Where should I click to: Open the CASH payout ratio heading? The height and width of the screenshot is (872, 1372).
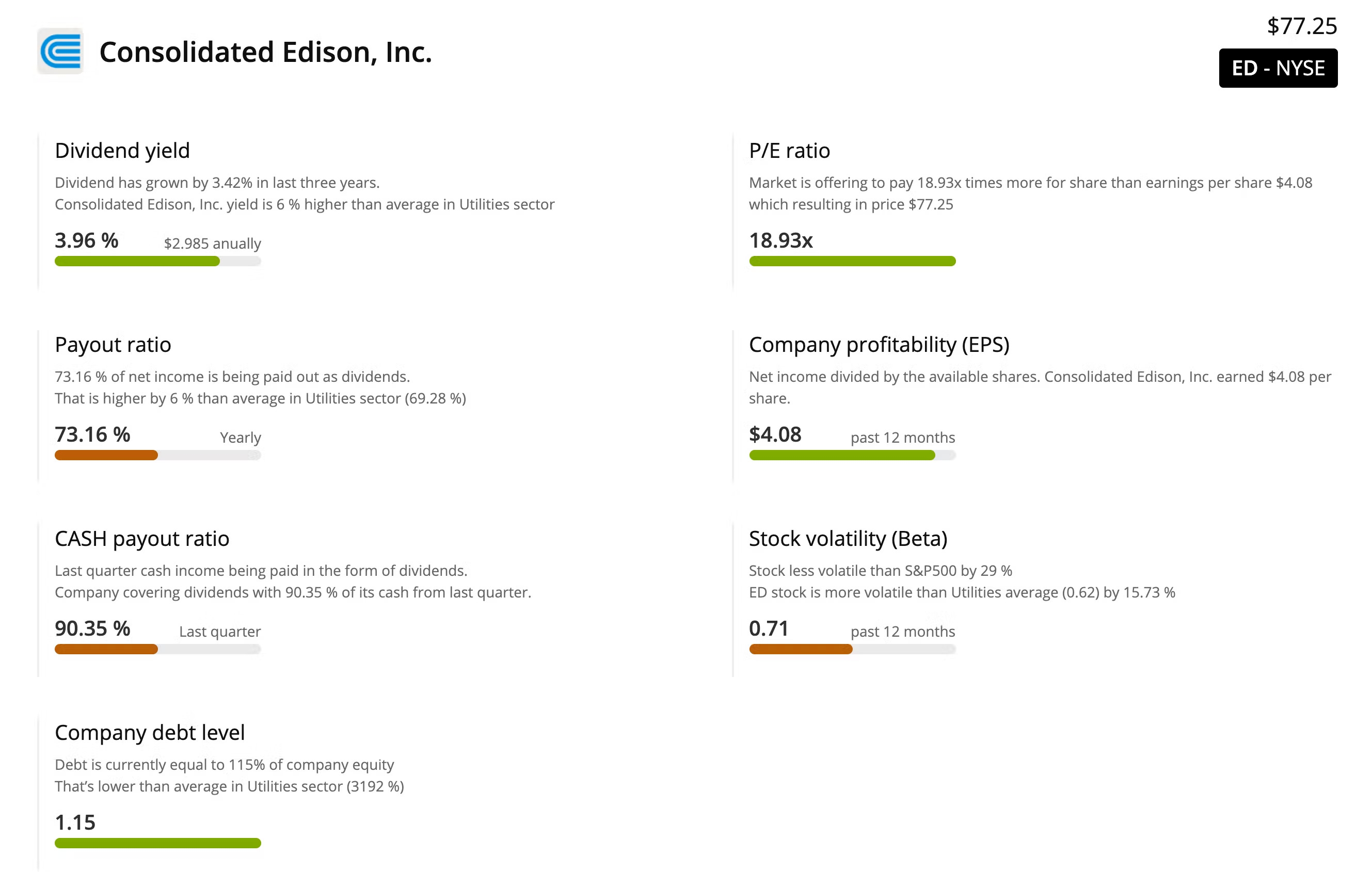[x=142, y=539]
